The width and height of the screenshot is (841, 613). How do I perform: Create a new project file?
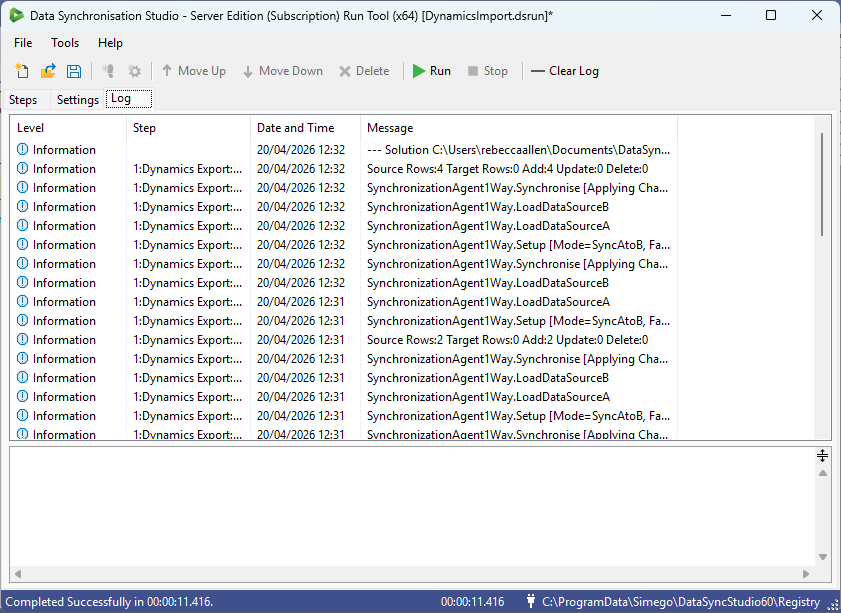21,70
